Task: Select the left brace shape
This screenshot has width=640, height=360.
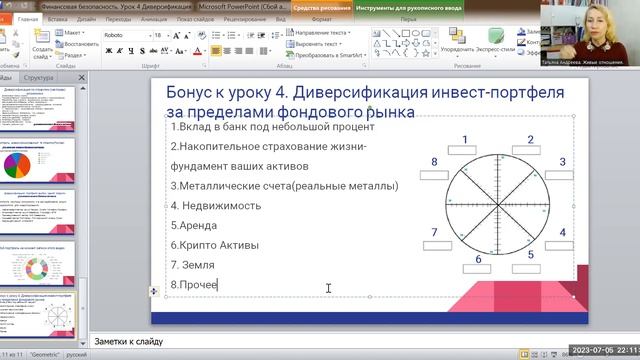Action: pyautogui.click(x=406, y=53)
